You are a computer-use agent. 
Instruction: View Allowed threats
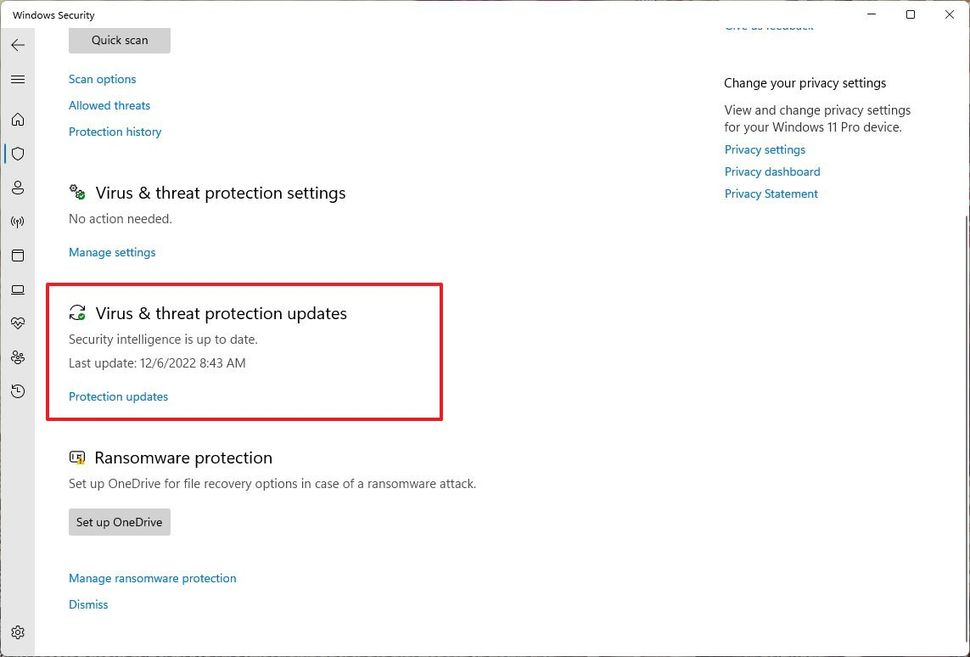[109, 105]
